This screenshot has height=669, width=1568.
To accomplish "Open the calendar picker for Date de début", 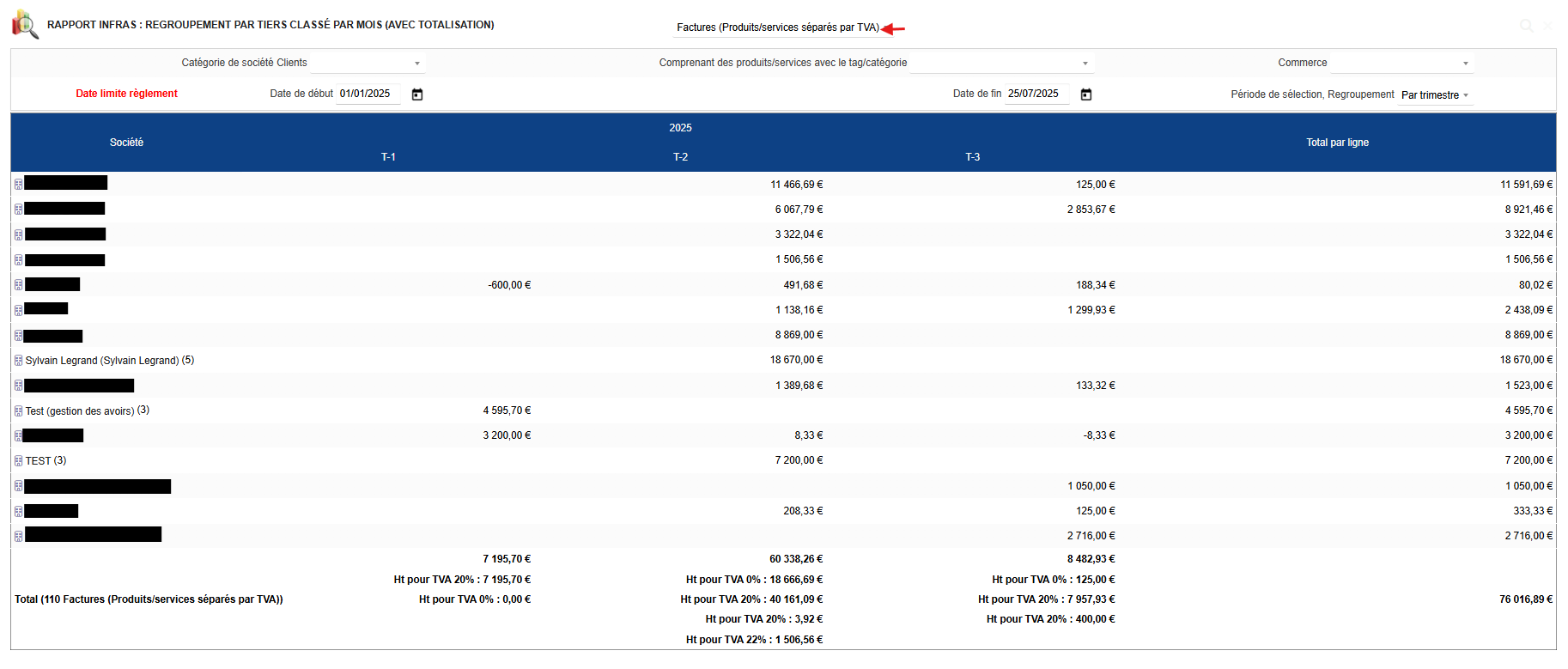I will (x=417, y=94).
